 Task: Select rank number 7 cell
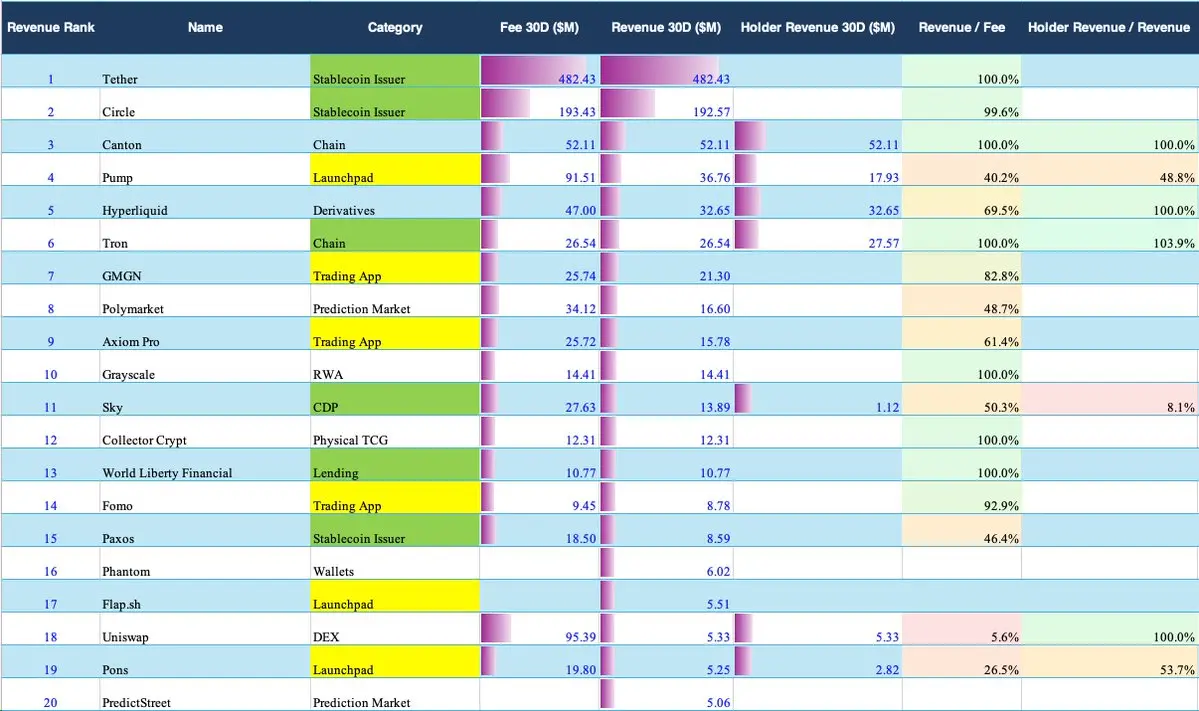[x=50, y=268]
